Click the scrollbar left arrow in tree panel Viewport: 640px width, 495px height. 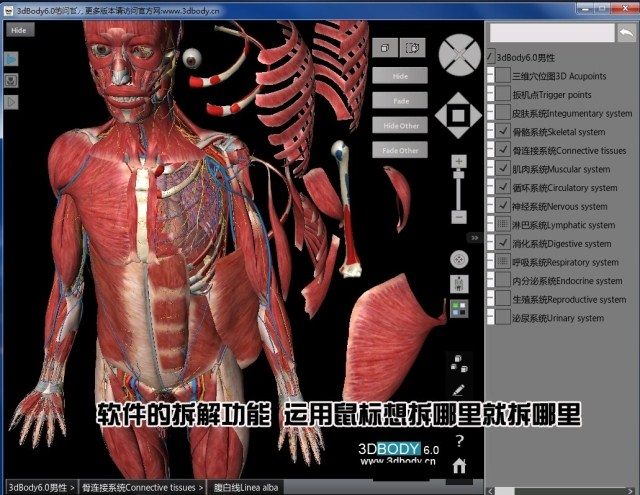[490, 491]
